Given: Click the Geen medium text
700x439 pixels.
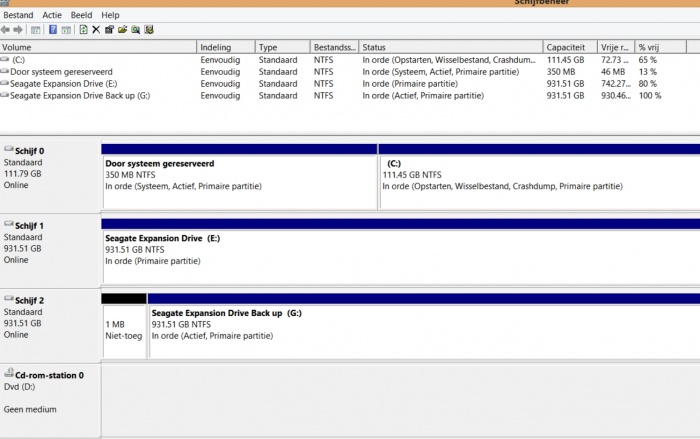Looking at the screenshot, I should [30, 410].
